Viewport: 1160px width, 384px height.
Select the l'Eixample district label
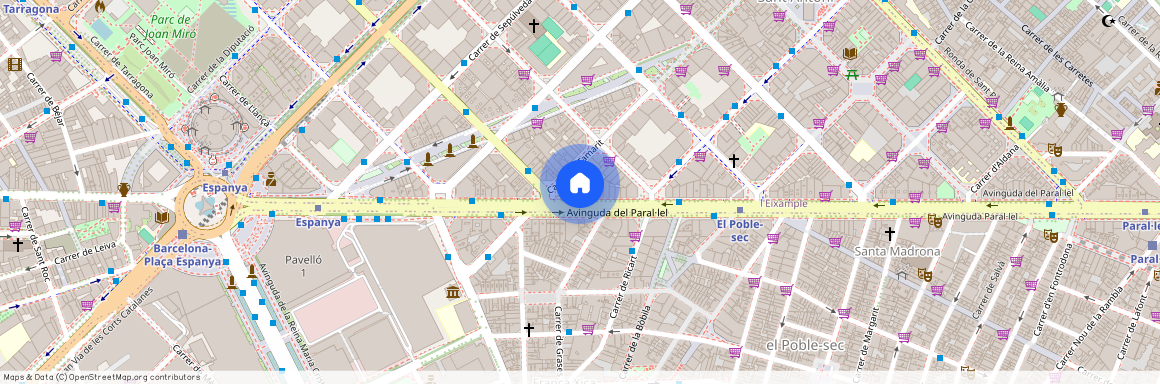click(x=784, y=203)
